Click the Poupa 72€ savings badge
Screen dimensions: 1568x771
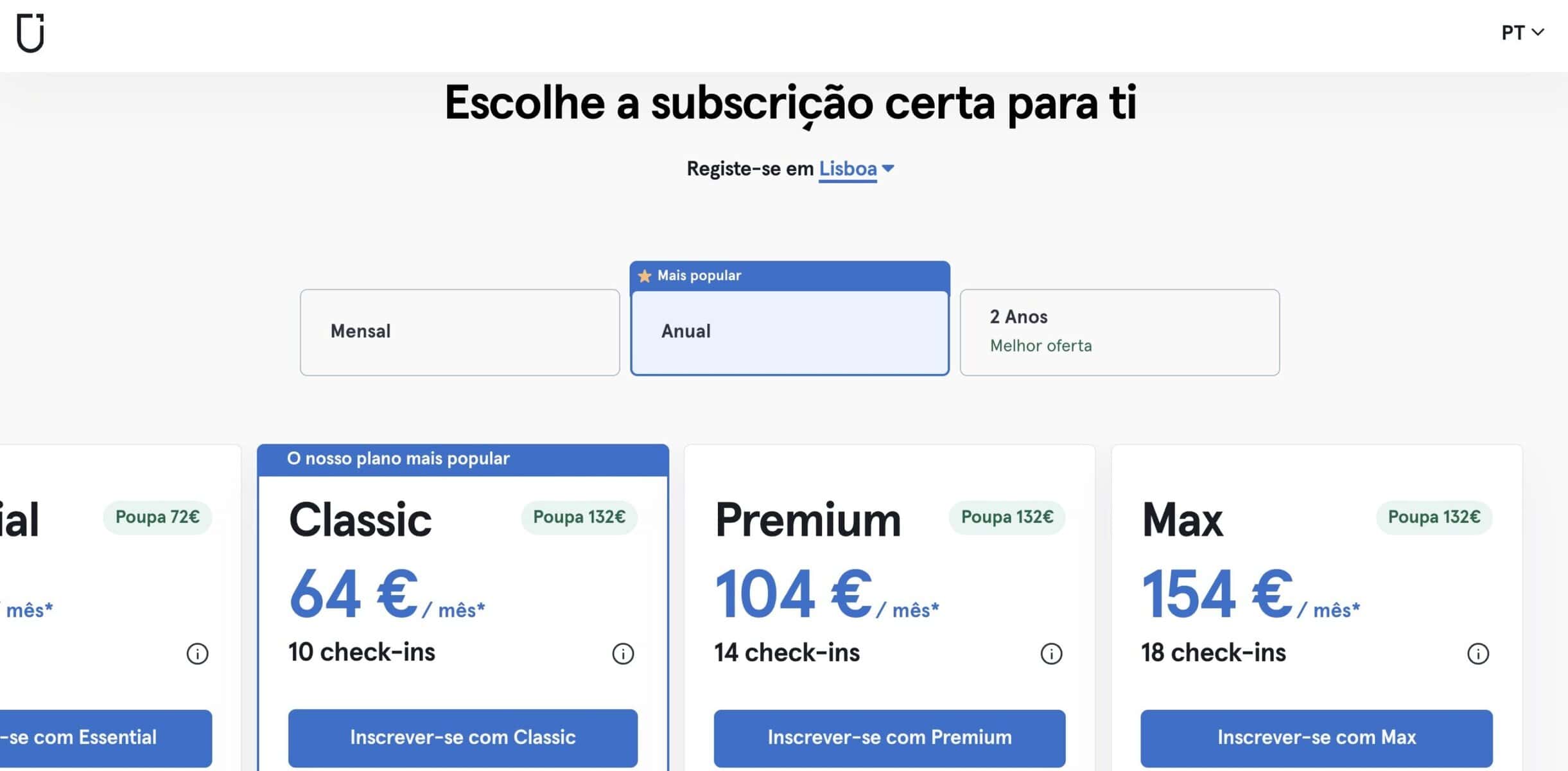pos(157,517)
